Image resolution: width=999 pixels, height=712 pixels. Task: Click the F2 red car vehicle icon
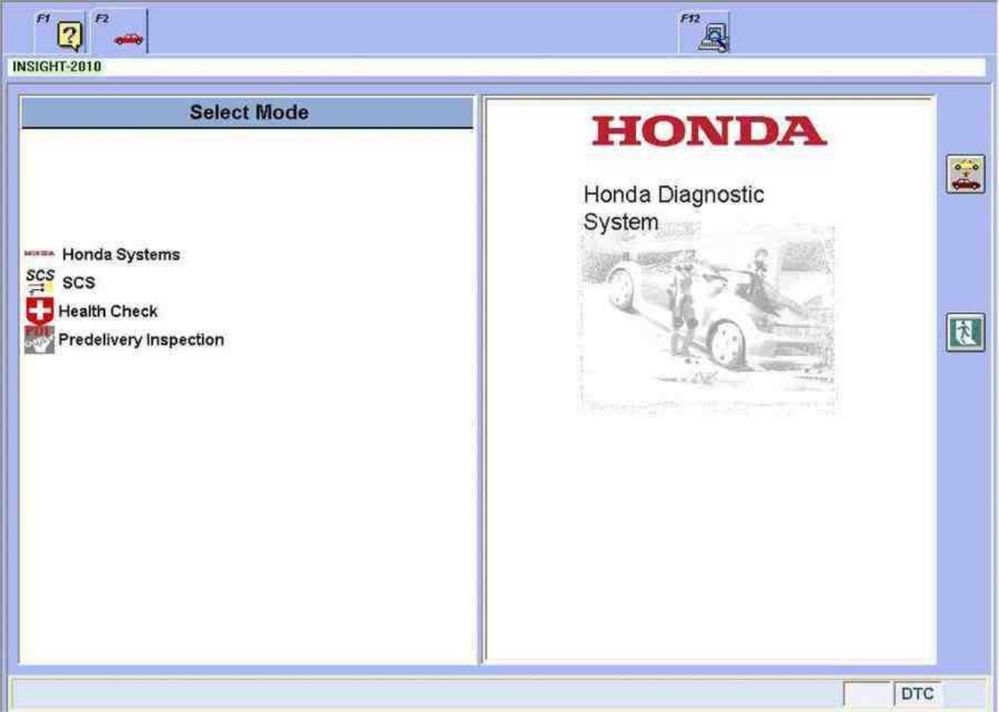tap(128, 39)
